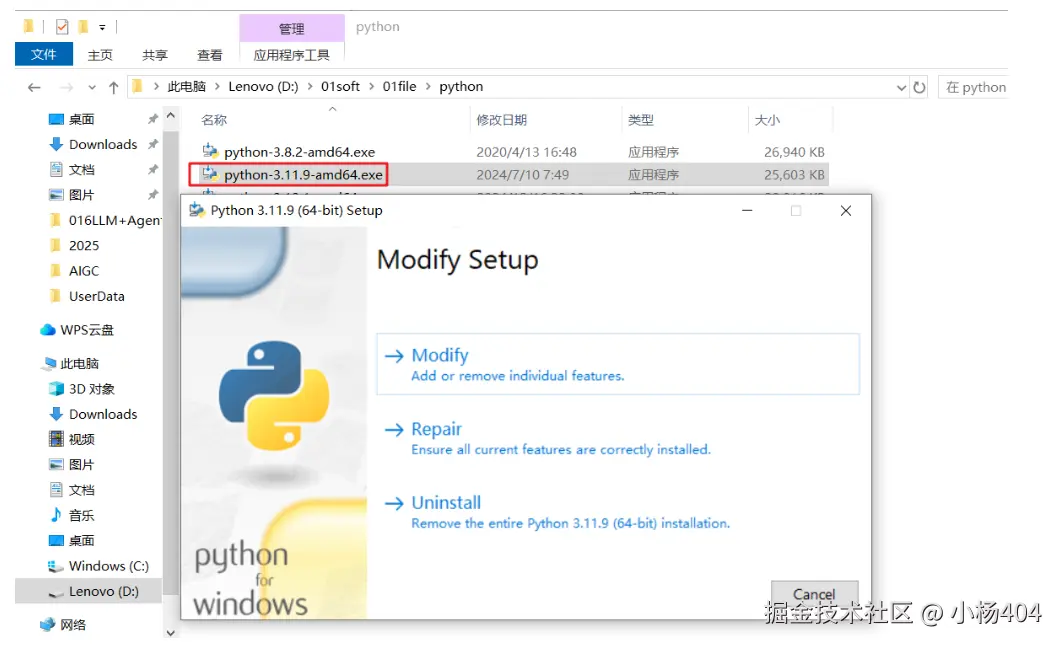The height and width of the screenshot is (646, 1061).
Task: Cancel the Python setup dialog
Action: coord(814,594)
